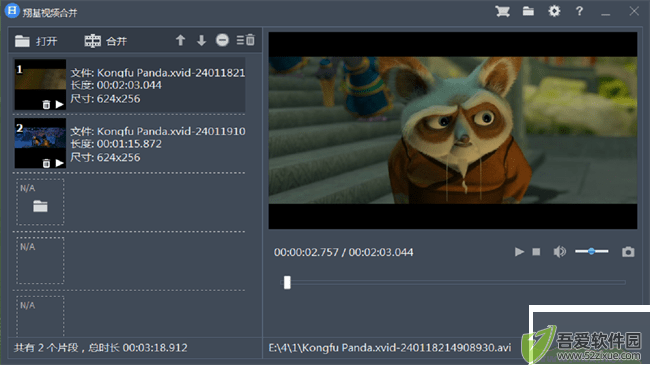Click status text showing total duration 00:03:18.912
This screenshot has height=365, width=650.
pyautogui.click(x=101, y=348)
